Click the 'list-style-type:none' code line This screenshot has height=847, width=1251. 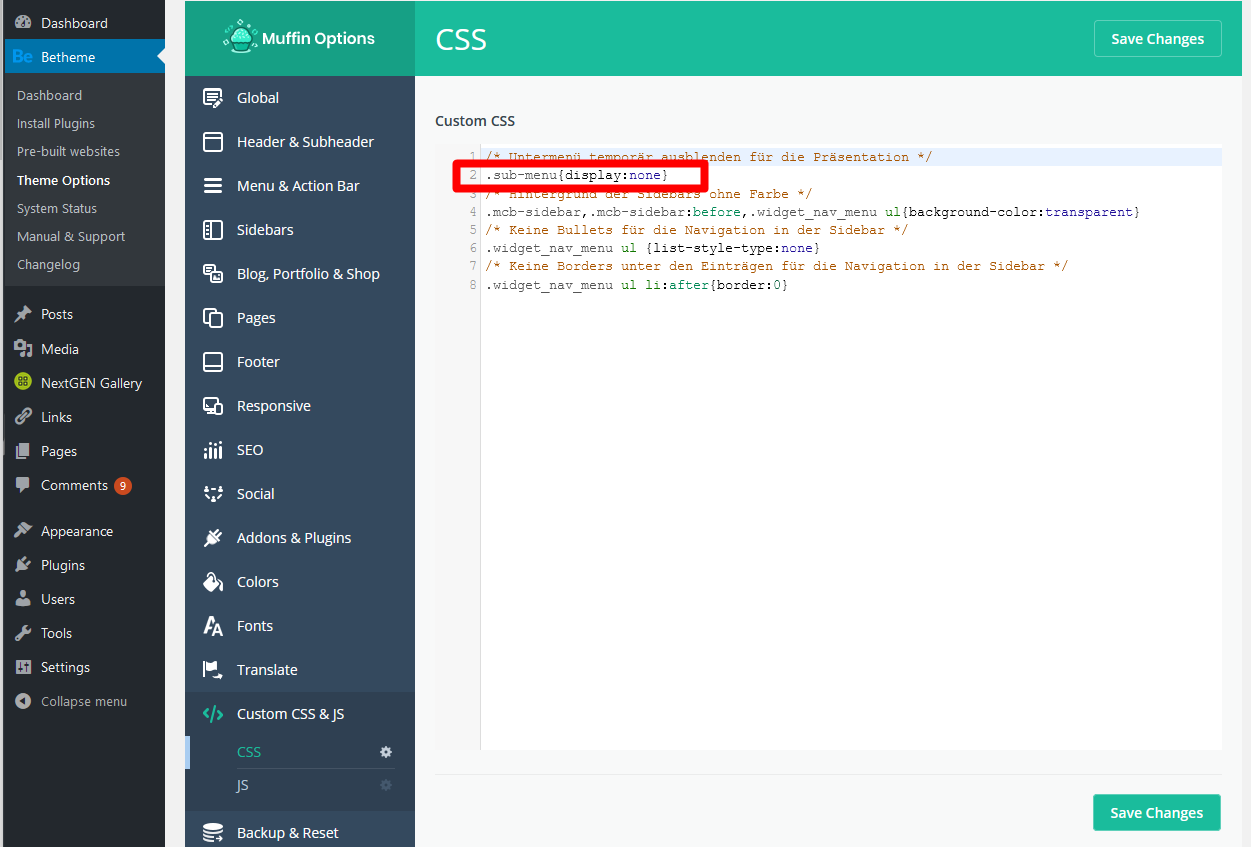pyautogui.click(x=653, y=248)
